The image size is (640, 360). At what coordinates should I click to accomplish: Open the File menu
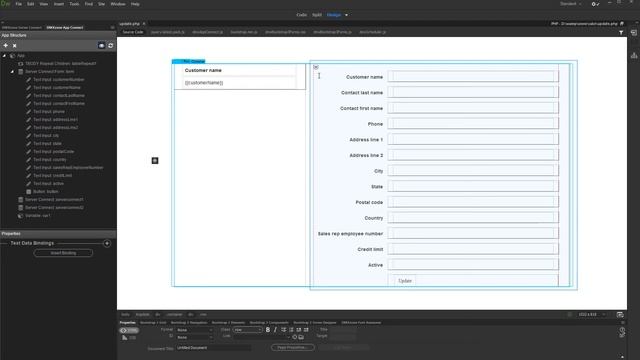click(18, 4)
